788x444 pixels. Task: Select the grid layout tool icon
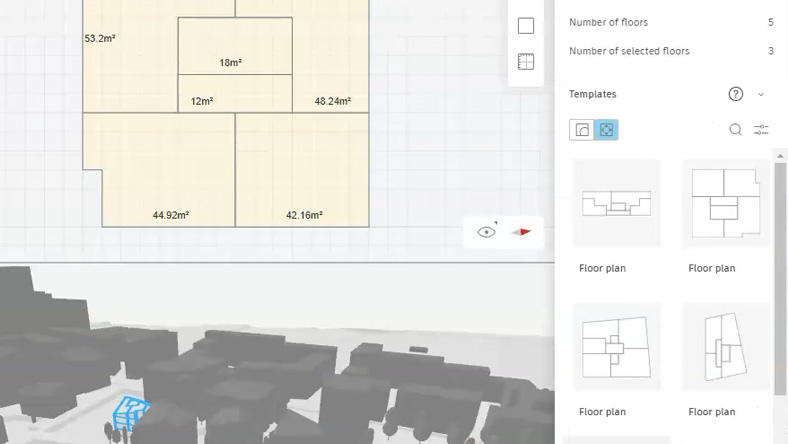coord(526,61)
